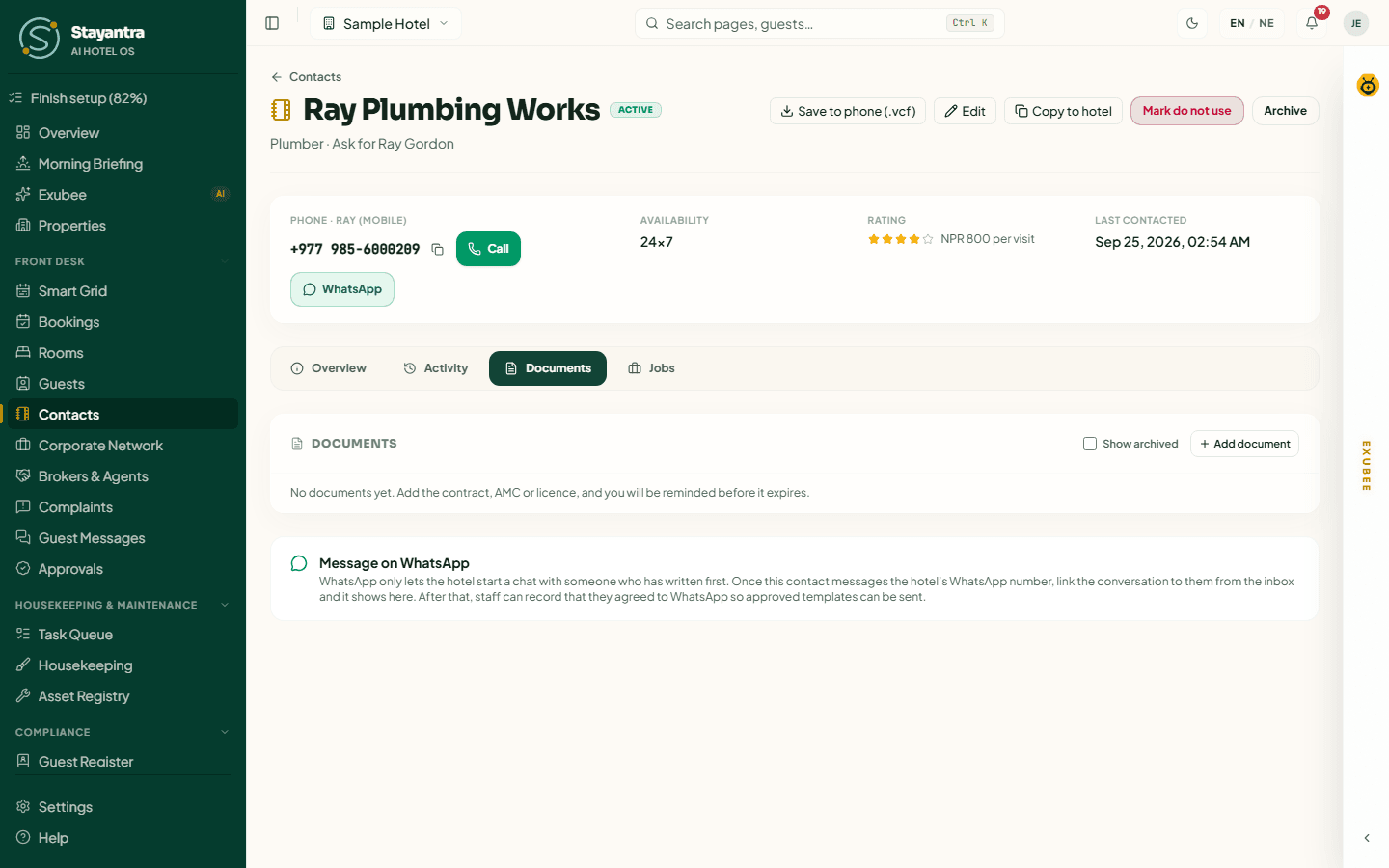Open notifications bell icon
The width and height of the screenshot is (1389, 868).
point(1312,23)
